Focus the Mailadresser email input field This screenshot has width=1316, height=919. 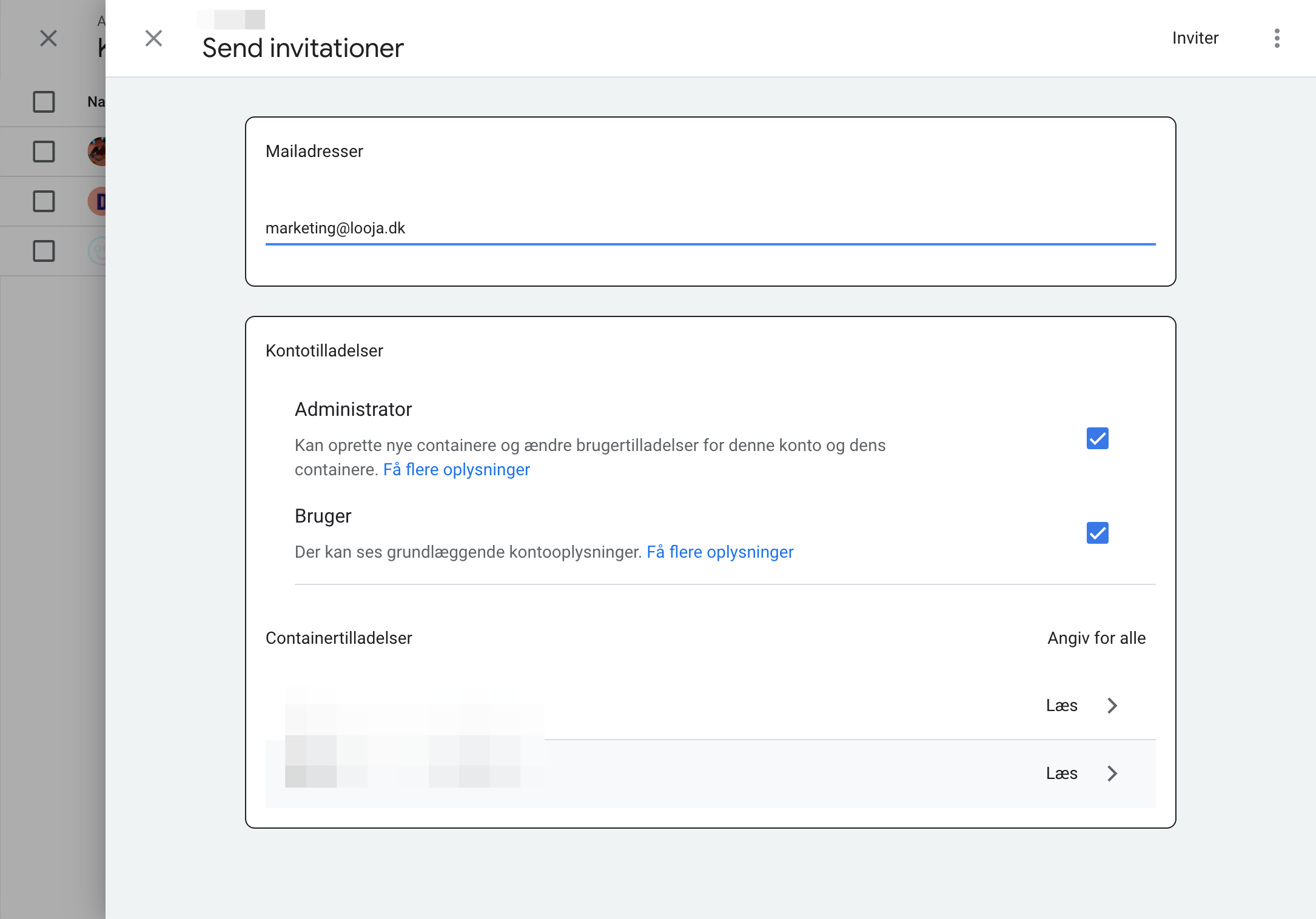click(710, 229)
